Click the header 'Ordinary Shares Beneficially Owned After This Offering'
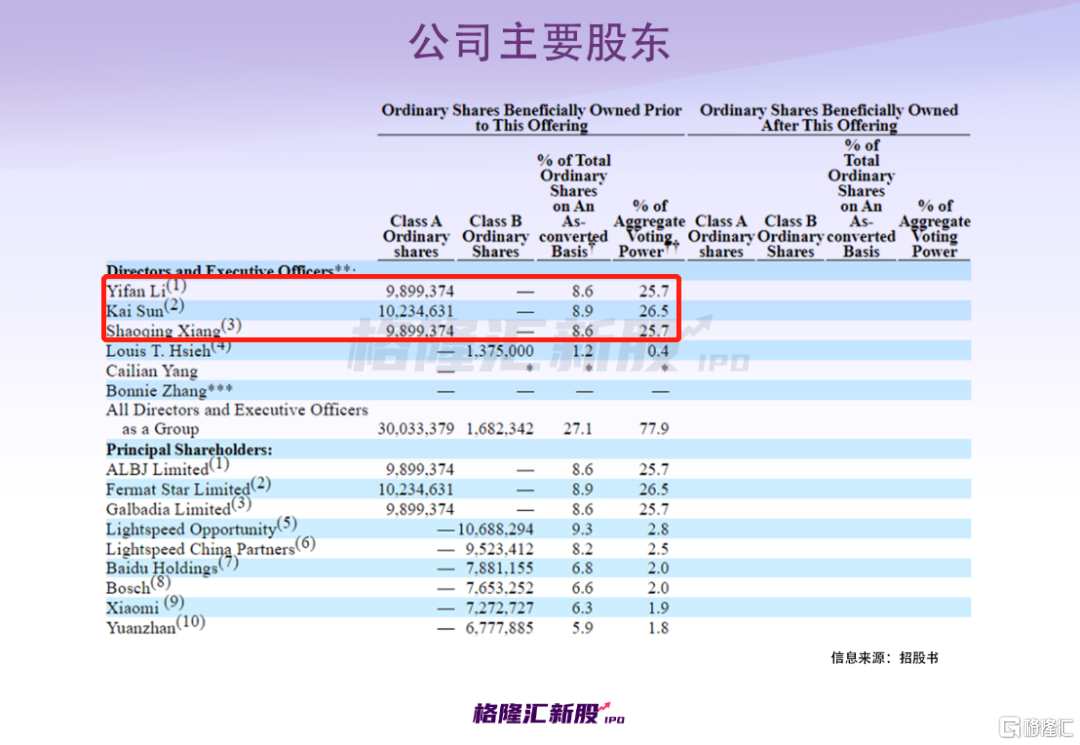 tap(829, 118)
